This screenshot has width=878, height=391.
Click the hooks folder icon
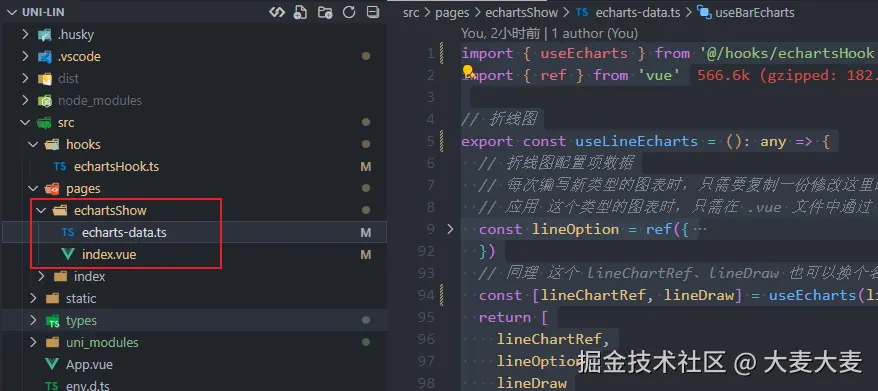(52, 145)
